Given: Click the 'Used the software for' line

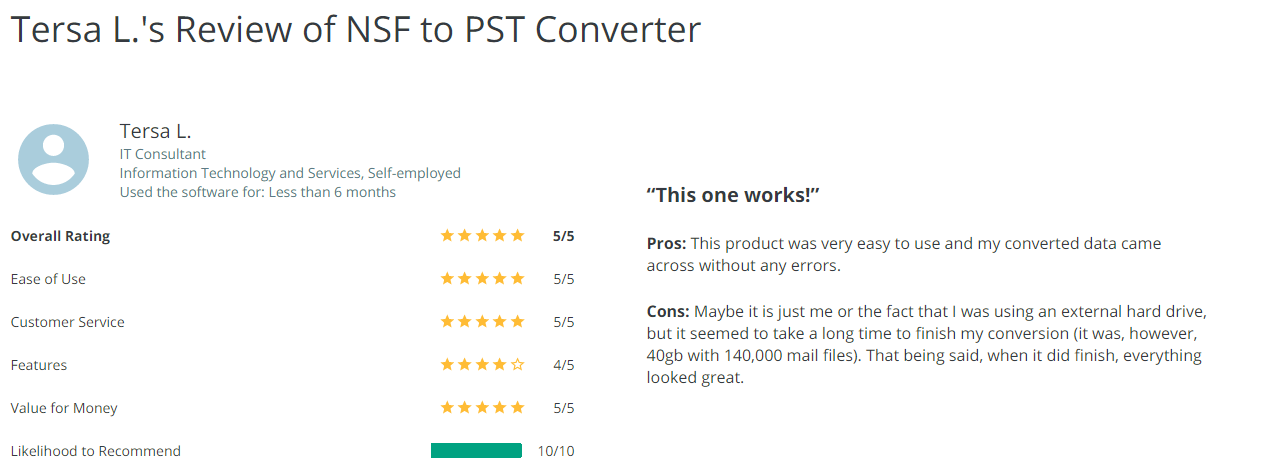Looking at the screenshot, I should click(258, 192).
